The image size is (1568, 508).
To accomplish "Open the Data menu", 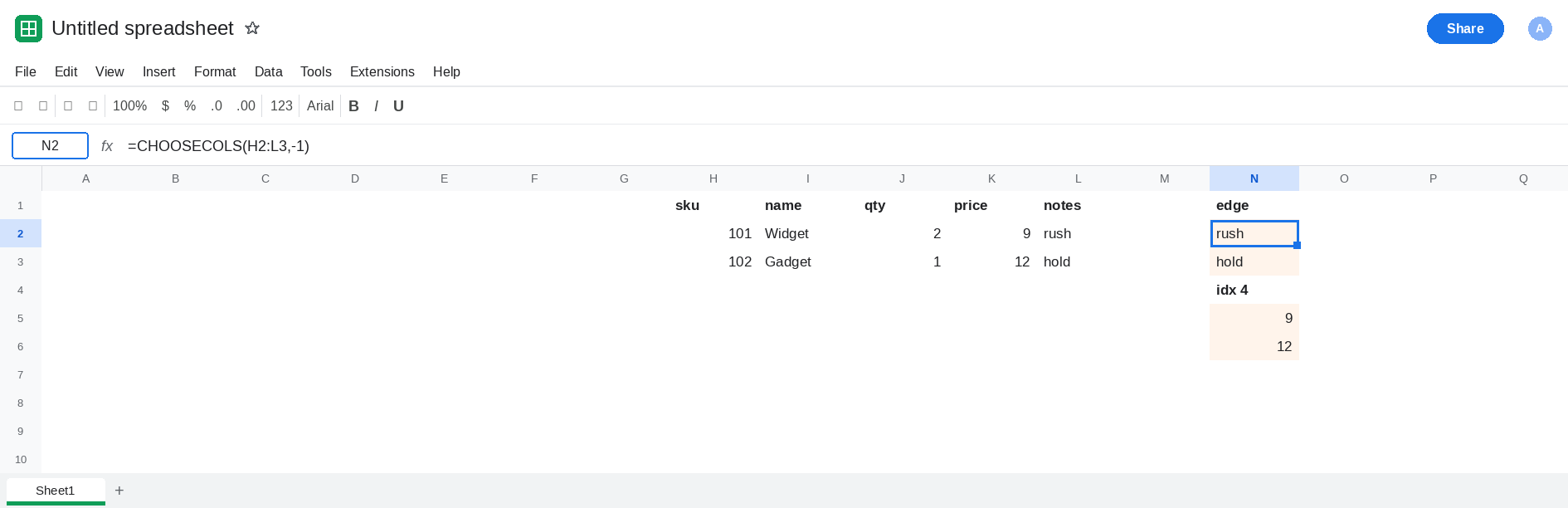I will tap(268, 71).
